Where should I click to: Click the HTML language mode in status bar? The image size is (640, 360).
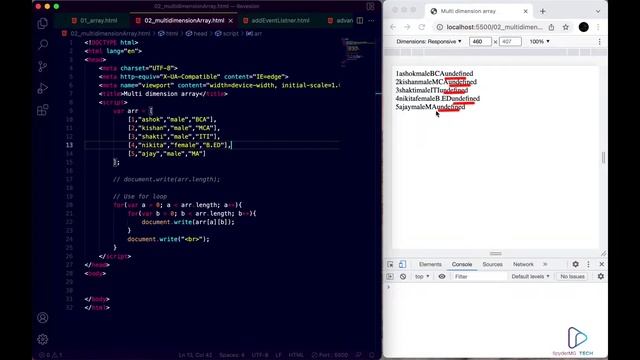[296, 355]
